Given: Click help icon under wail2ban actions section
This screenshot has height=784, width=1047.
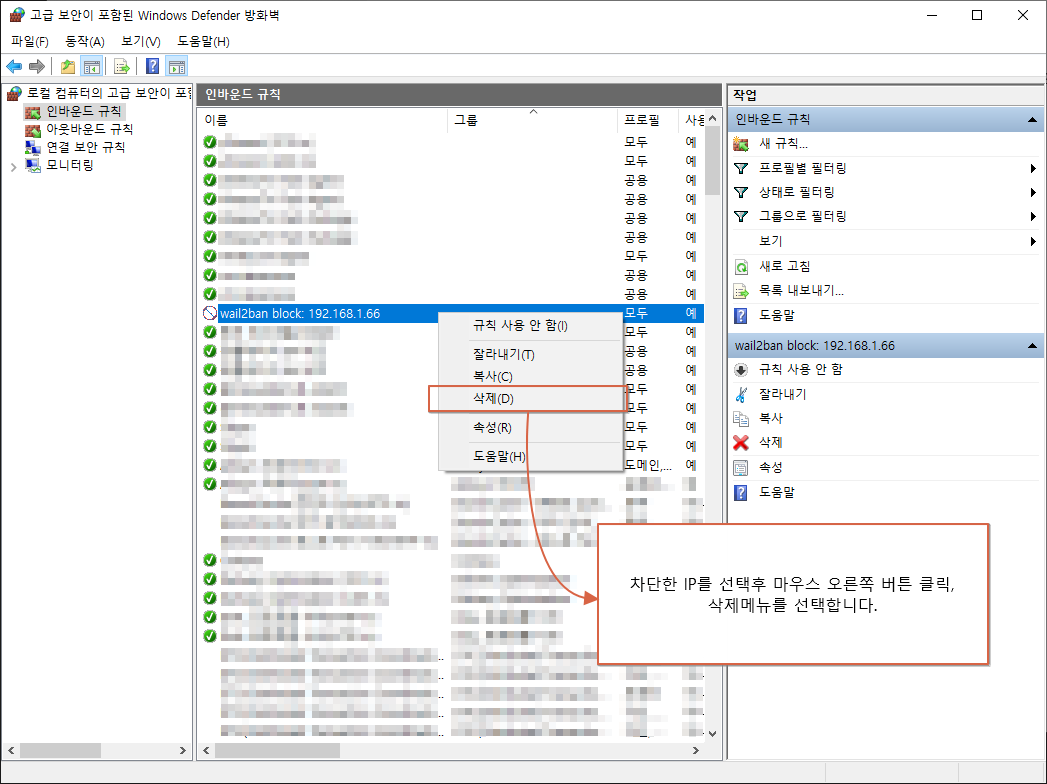Looking at the screenshot, I should 741,493.
